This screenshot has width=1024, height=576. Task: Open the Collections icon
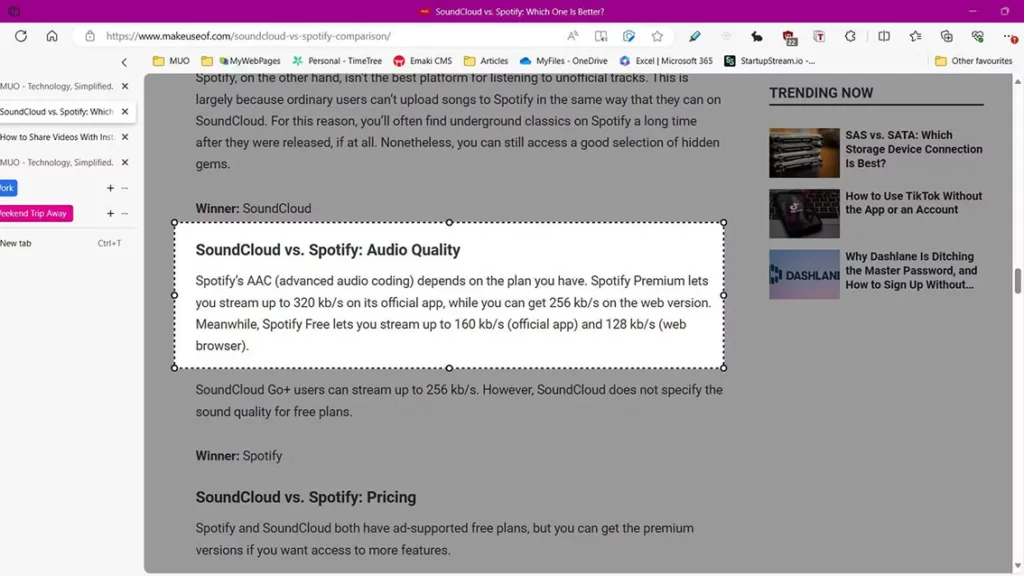[946, 36]
